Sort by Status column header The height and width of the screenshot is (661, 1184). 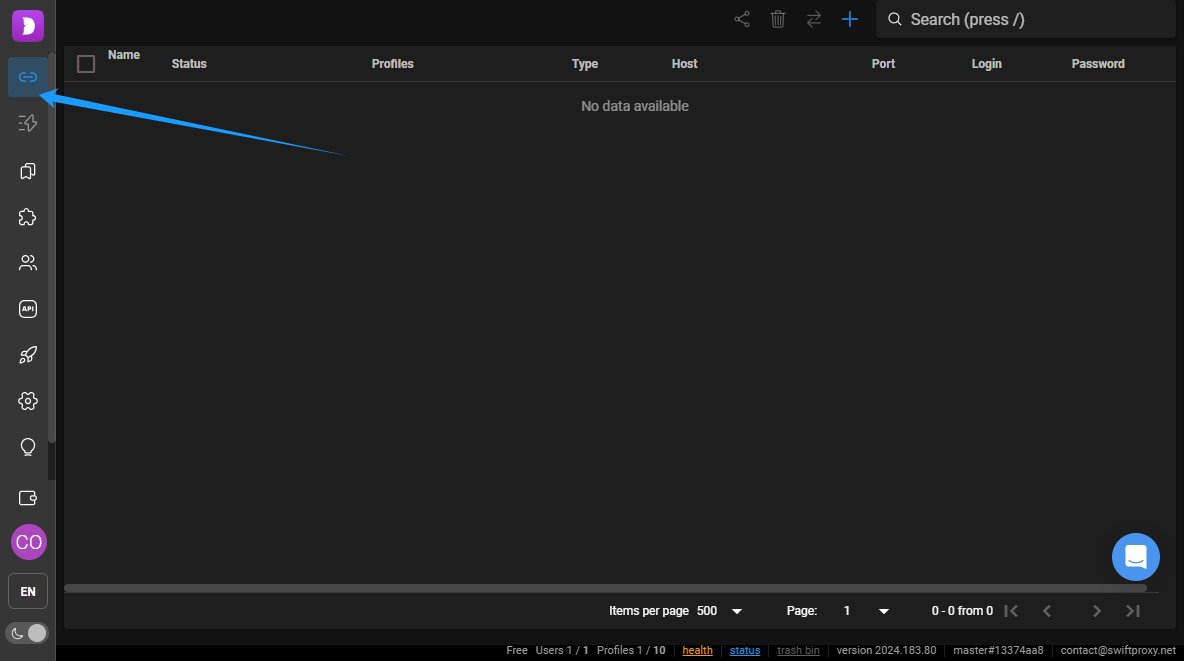[189, 64]
